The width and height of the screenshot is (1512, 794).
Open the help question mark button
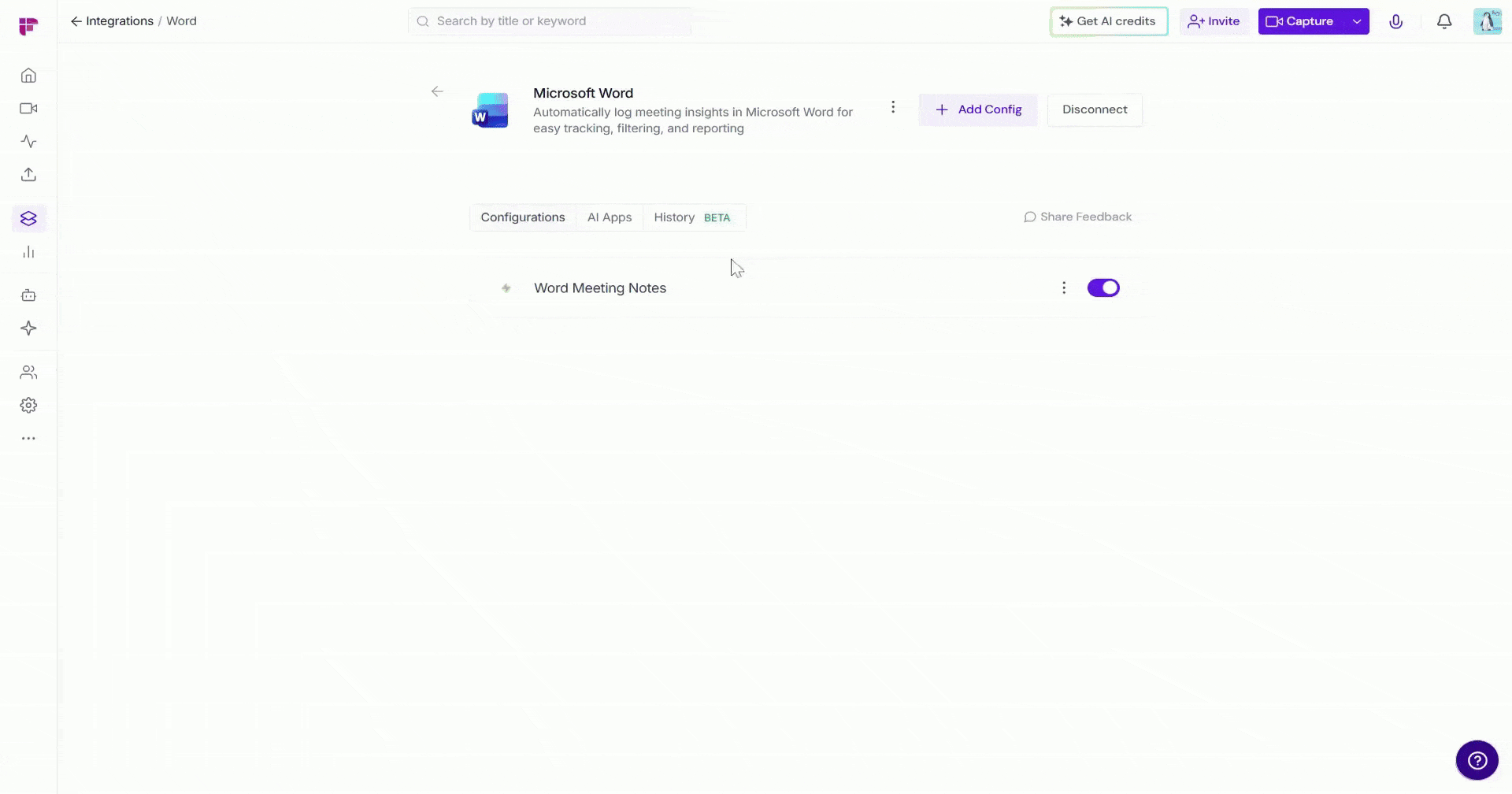(x=1477, y=760)
